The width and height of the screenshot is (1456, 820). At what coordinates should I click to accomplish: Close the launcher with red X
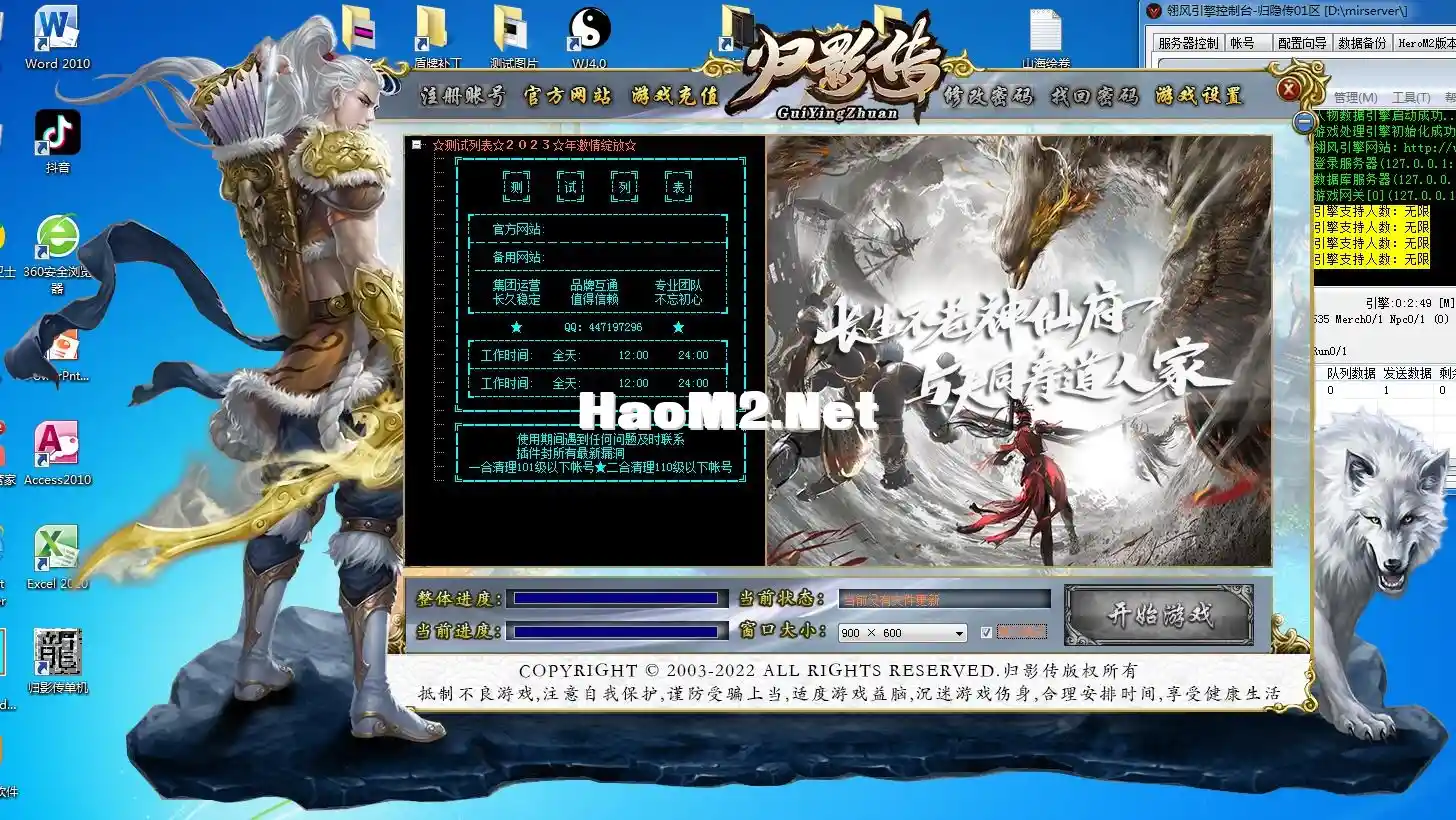(x=1289, y=90)
